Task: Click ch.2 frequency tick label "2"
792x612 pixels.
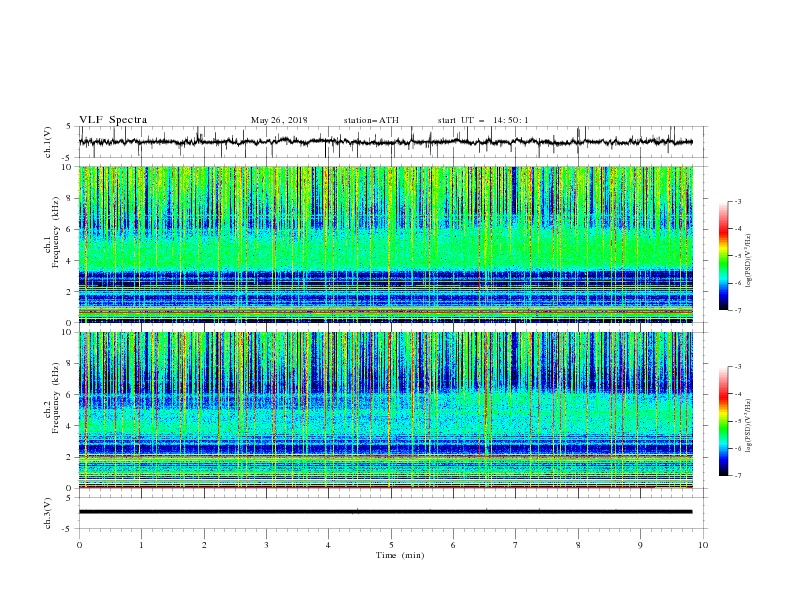Action: point(70,457)
